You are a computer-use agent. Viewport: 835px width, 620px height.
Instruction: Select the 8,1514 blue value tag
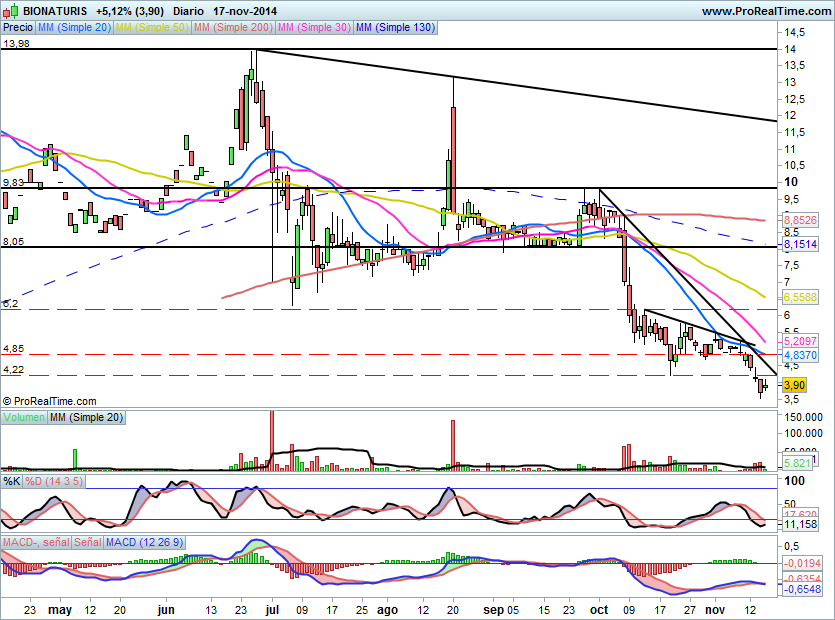800,244
